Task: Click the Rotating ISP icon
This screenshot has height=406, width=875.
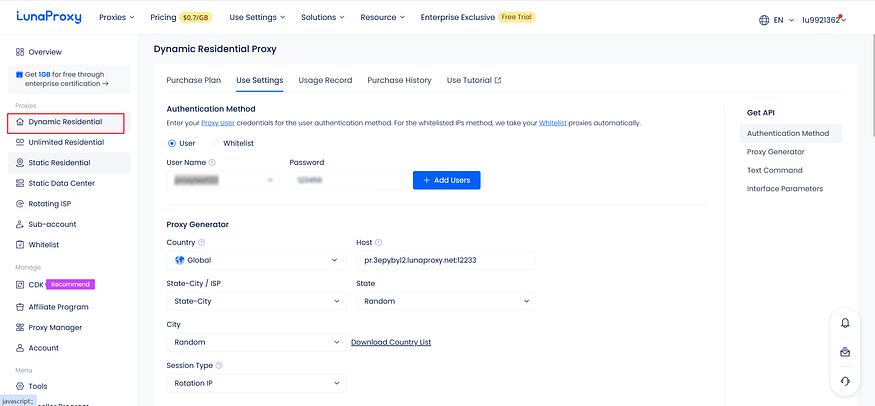Action: [20, 204]
